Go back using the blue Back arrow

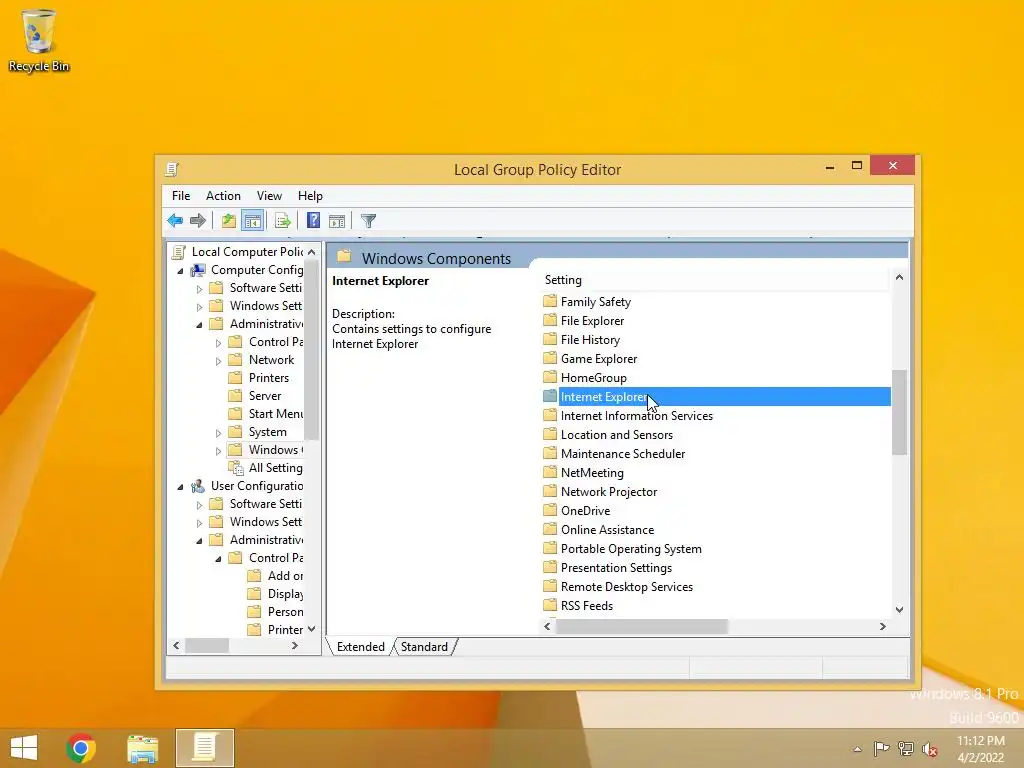pyautogui.click(x=175, y=221)
